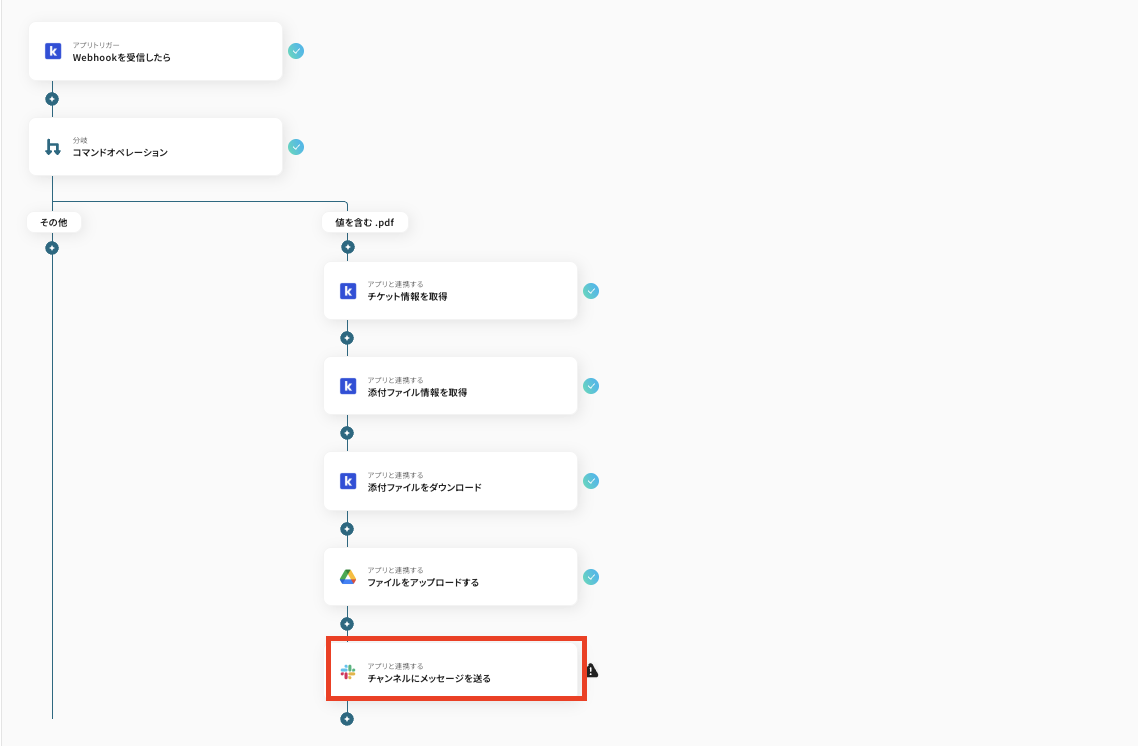Open the 添付ファイル情報を取得 step card
This screenshot has height=746, width=1138.
point(451,386)
